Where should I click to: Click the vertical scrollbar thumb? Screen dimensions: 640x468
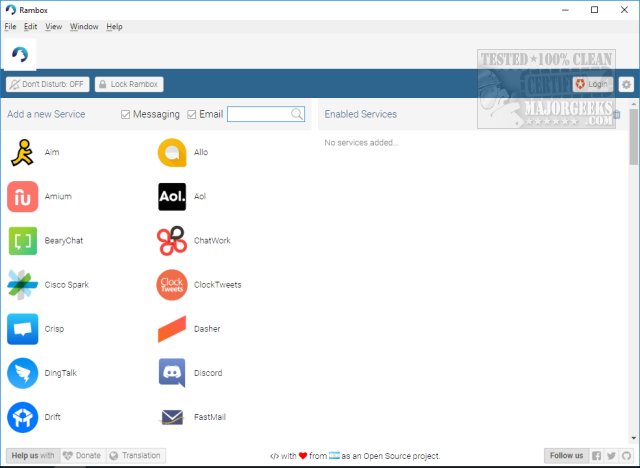(633, 138)
